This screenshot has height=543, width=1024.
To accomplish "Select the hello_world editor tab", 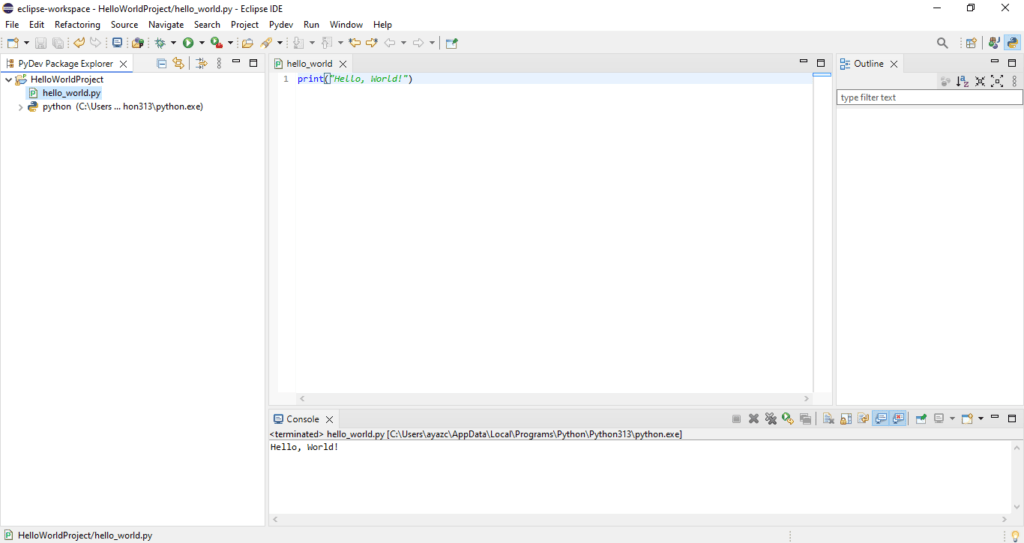I will click(310, 64).
